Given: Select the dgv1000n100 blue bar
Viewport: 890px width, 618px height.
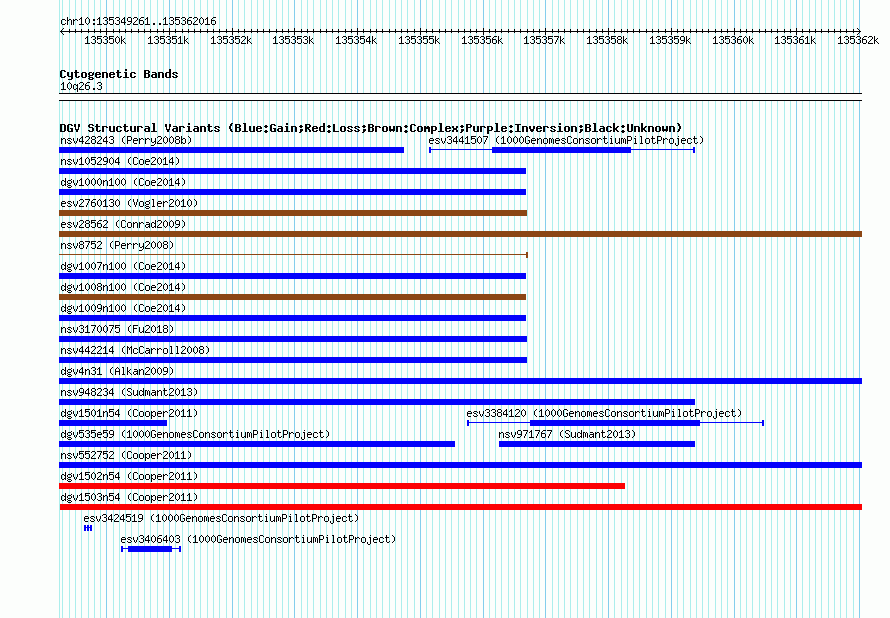Looking at the screenshot, I should [292, 192].
